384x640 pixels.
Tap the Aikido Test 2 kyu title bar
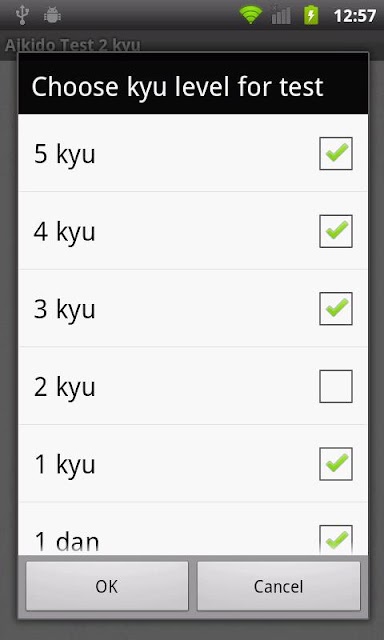(72, 44)
